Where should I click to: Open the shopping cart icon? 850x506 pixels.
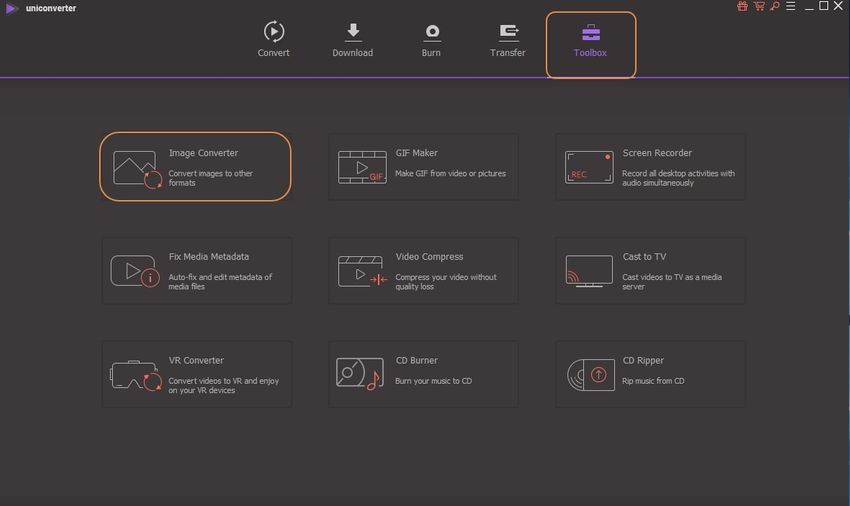pos(759,6)
